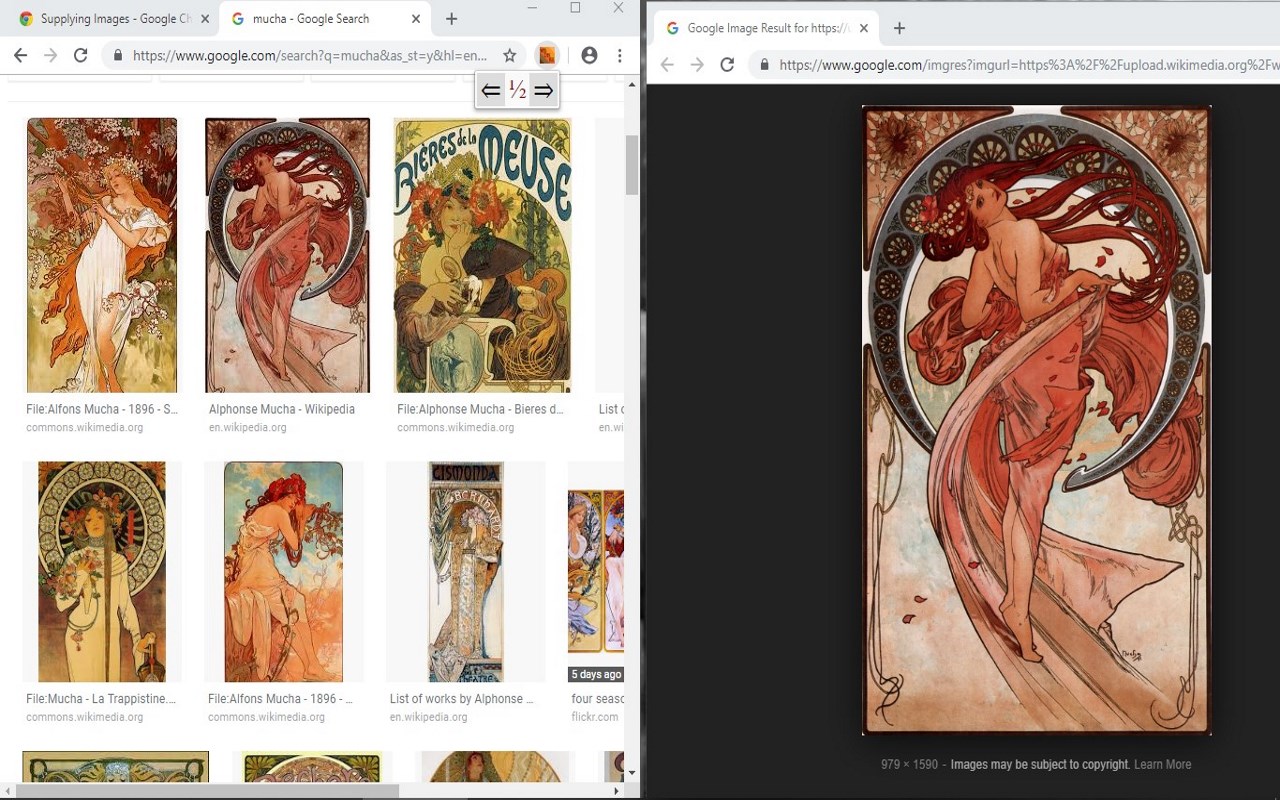Viewport: 1280px width, 800px height.
Task: Open the Chrome three-dot menu
Action: click(620, 56)
